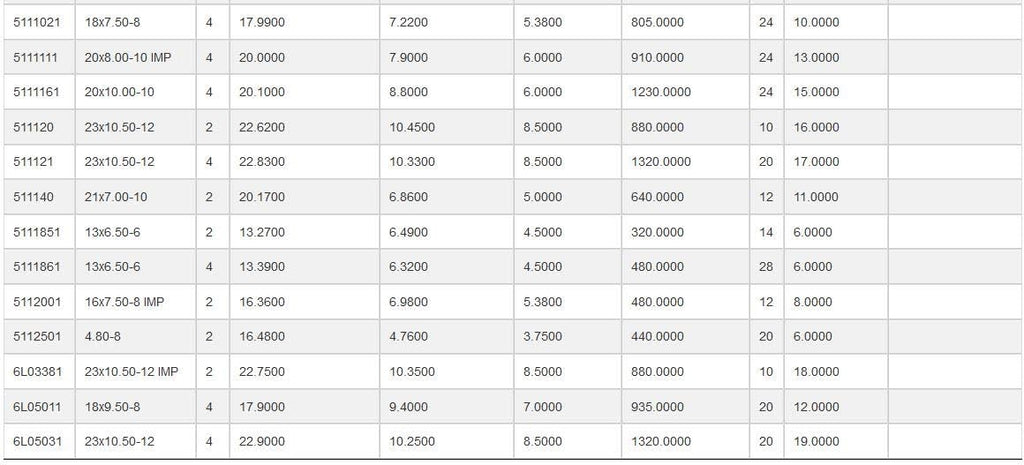This screenshot has width=1024, height=465.
Task: Click the 20x8.00-10 IMP size cell
Action: coord(136,57)
